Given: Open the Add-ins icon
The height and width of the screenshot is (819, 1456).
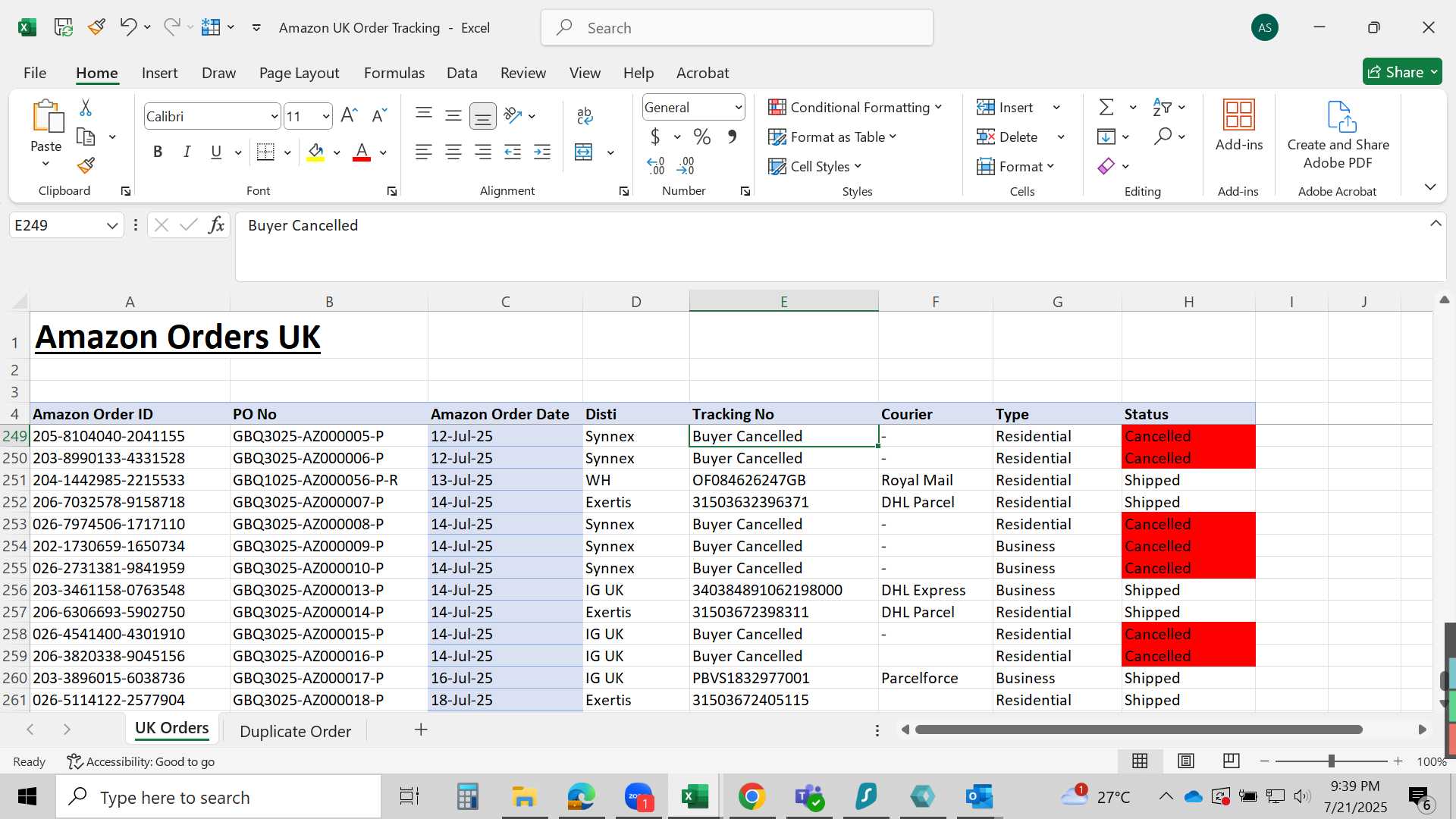Looking at the screenshot, I should click(x=1239, y=125).
